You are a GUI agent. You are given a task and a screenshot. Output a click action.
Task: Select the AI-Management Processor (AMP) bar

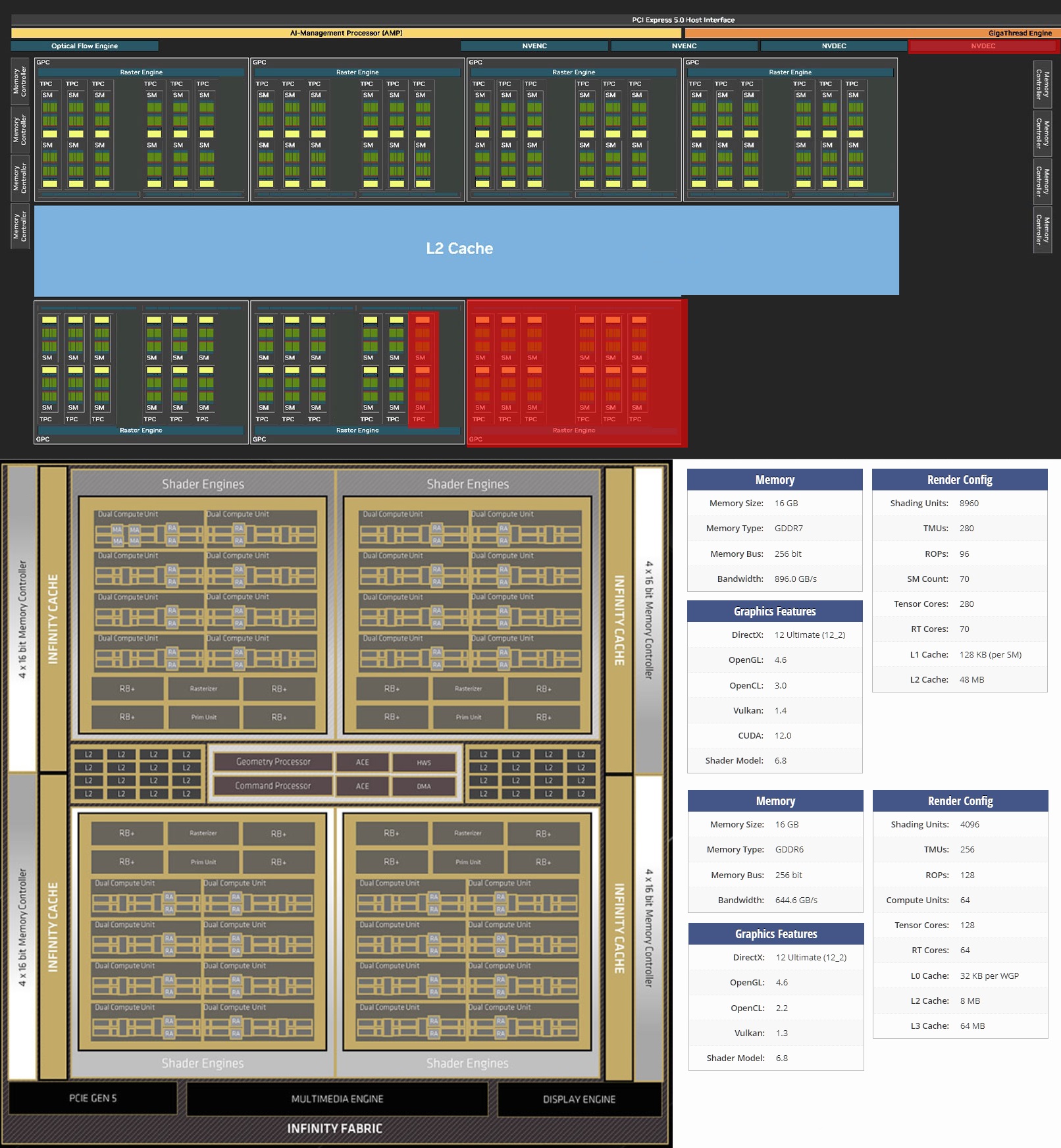pyautogui.click(x=346, y=33)
